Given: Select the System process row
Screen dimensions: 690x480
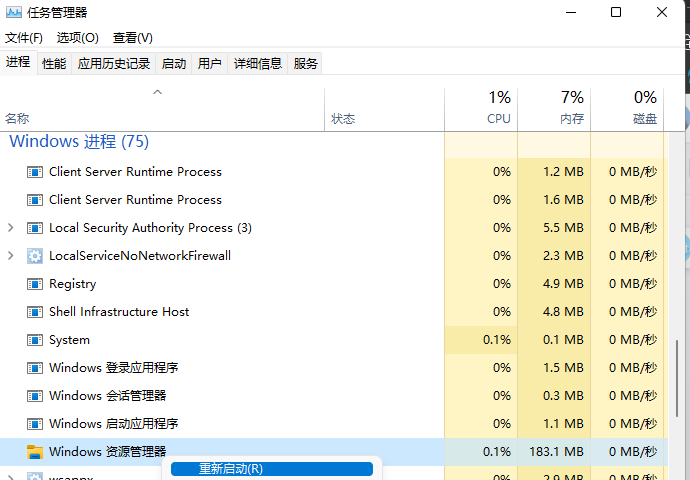Looking at the screenshot, I should (334, 340).
